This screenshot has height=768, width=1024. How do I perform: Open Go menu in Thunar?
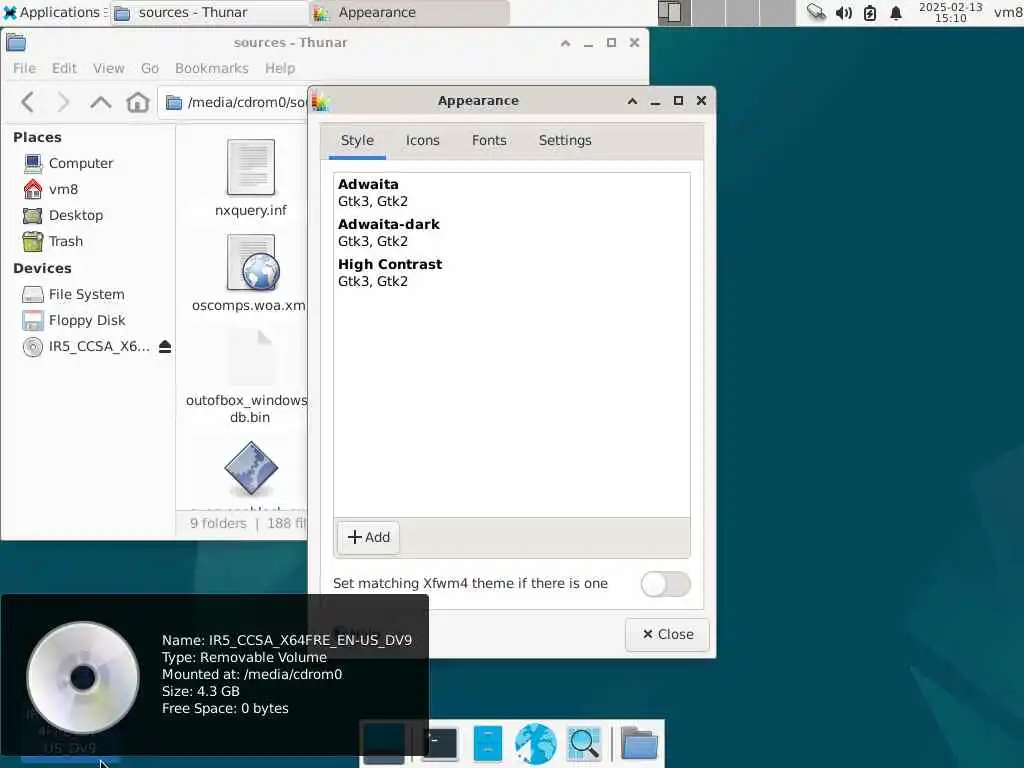(150, 68)
